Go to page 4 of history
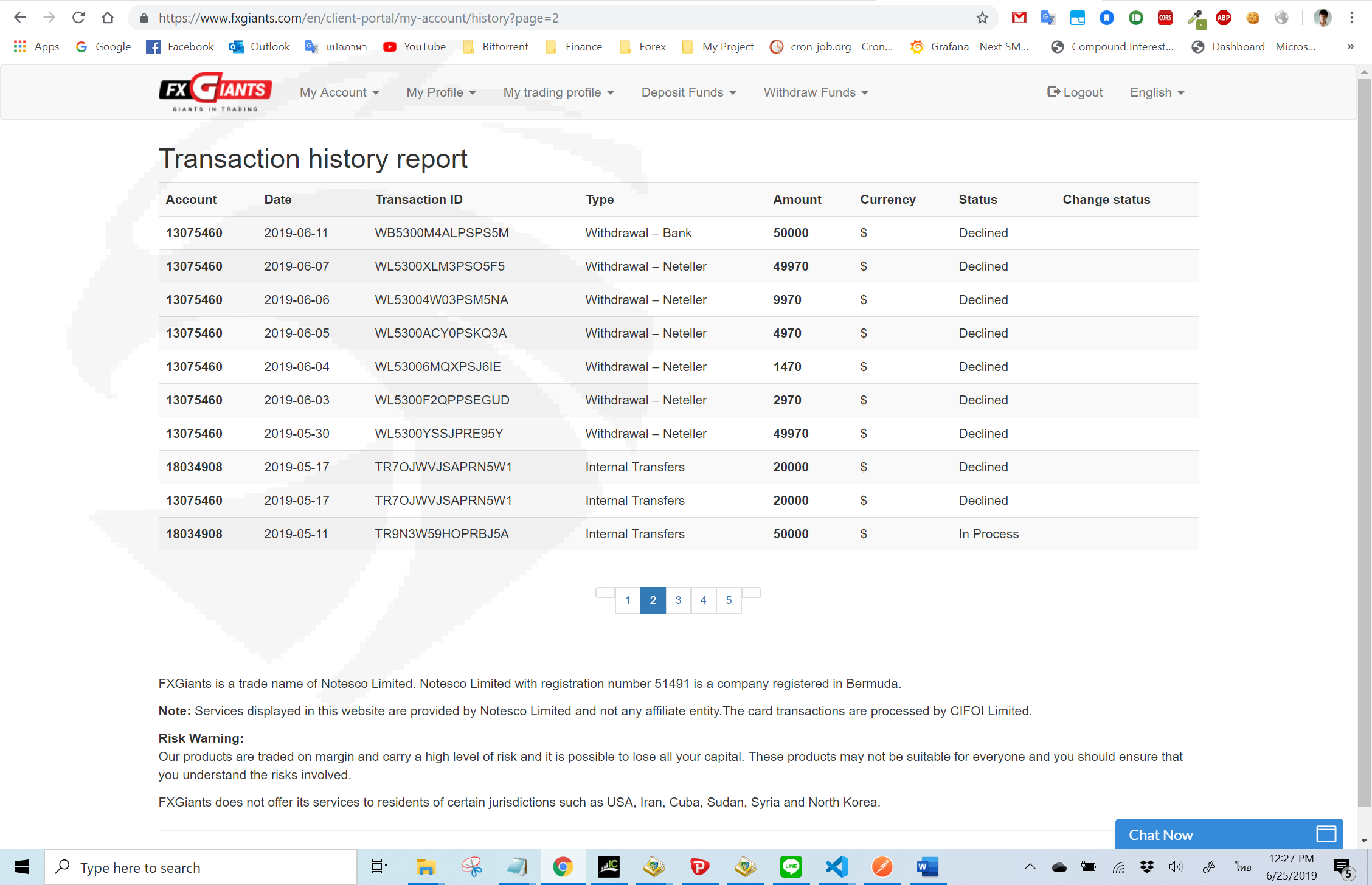 click(x=704, y=600)
